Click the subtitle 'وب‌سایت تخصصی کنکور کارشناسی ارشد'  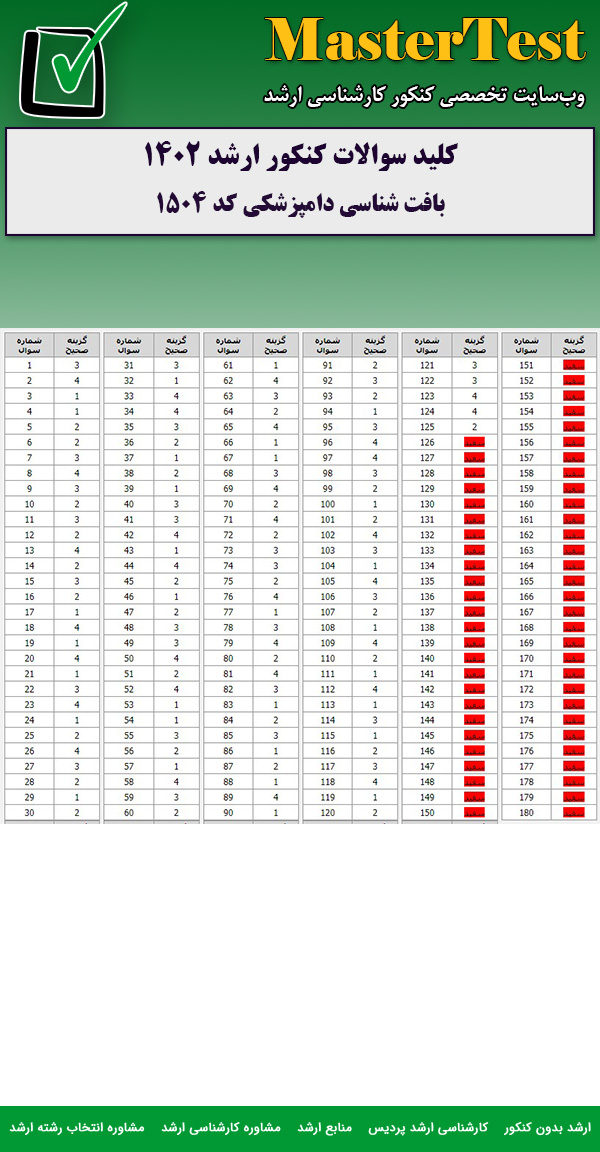tap(423, 95)
